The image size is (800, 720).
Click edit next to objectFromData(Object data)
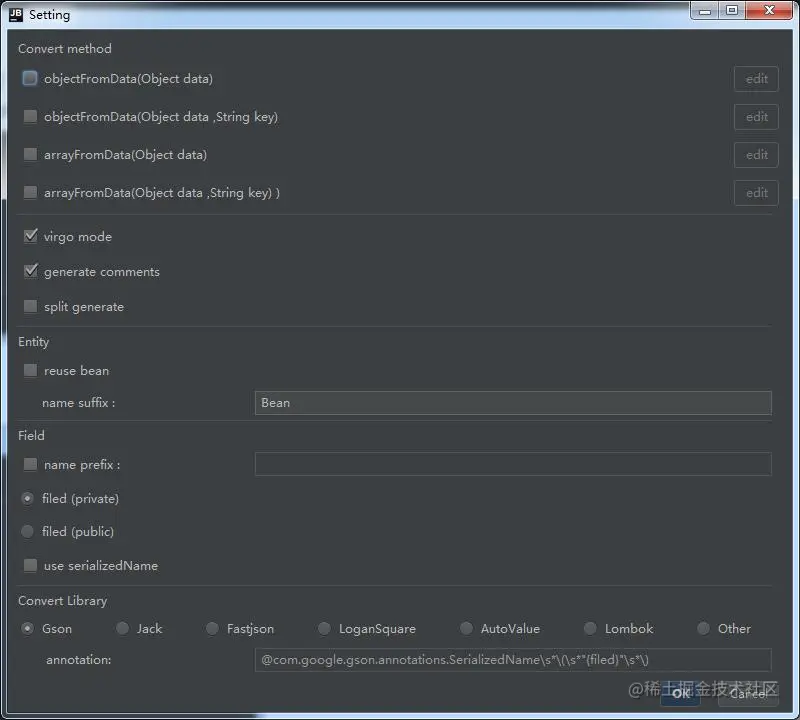point(756,78)
